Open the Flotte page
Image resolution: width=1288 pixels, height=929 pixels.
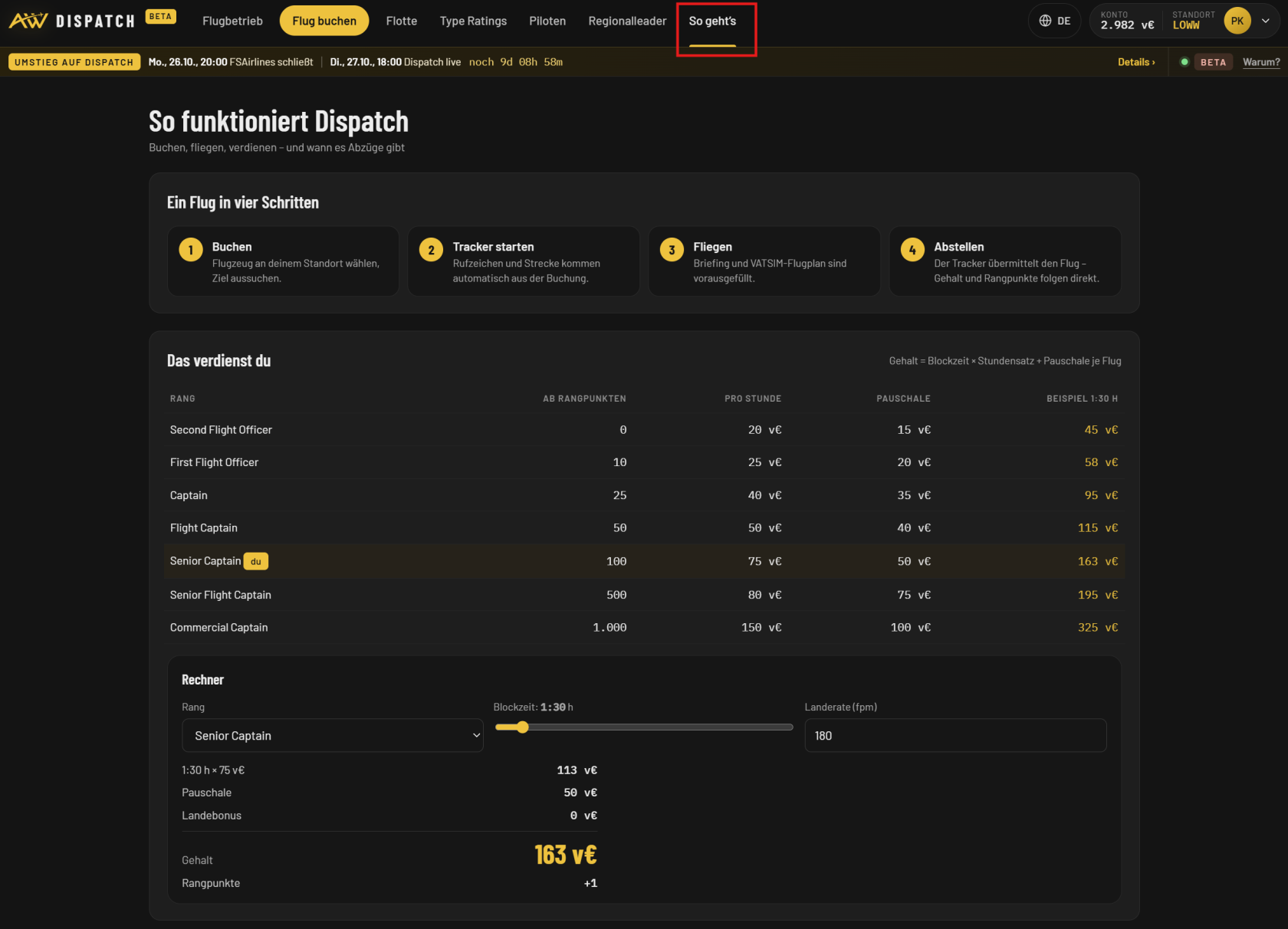[402, 21]
